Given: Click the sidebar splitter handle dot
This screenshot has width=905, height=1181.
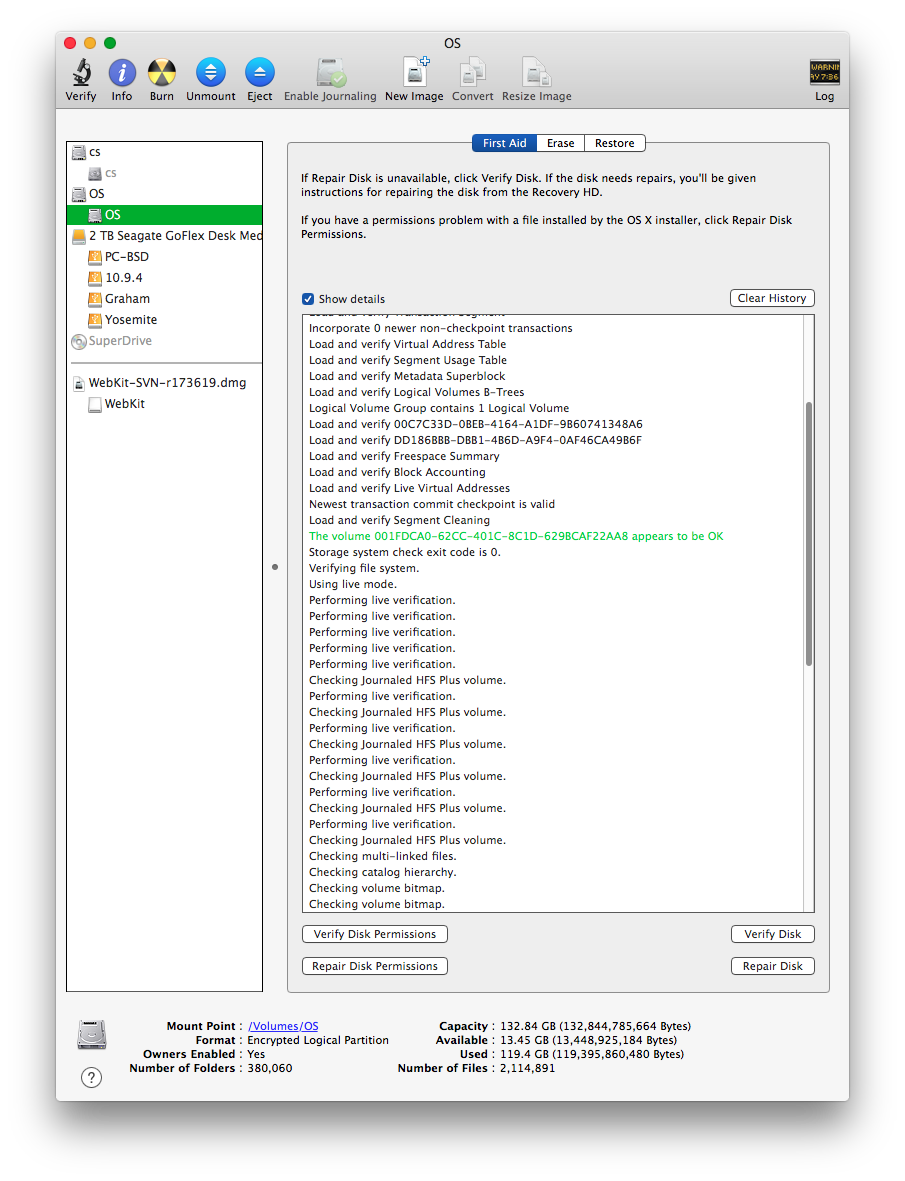Looking at the screenshot, I should point(275,566).
